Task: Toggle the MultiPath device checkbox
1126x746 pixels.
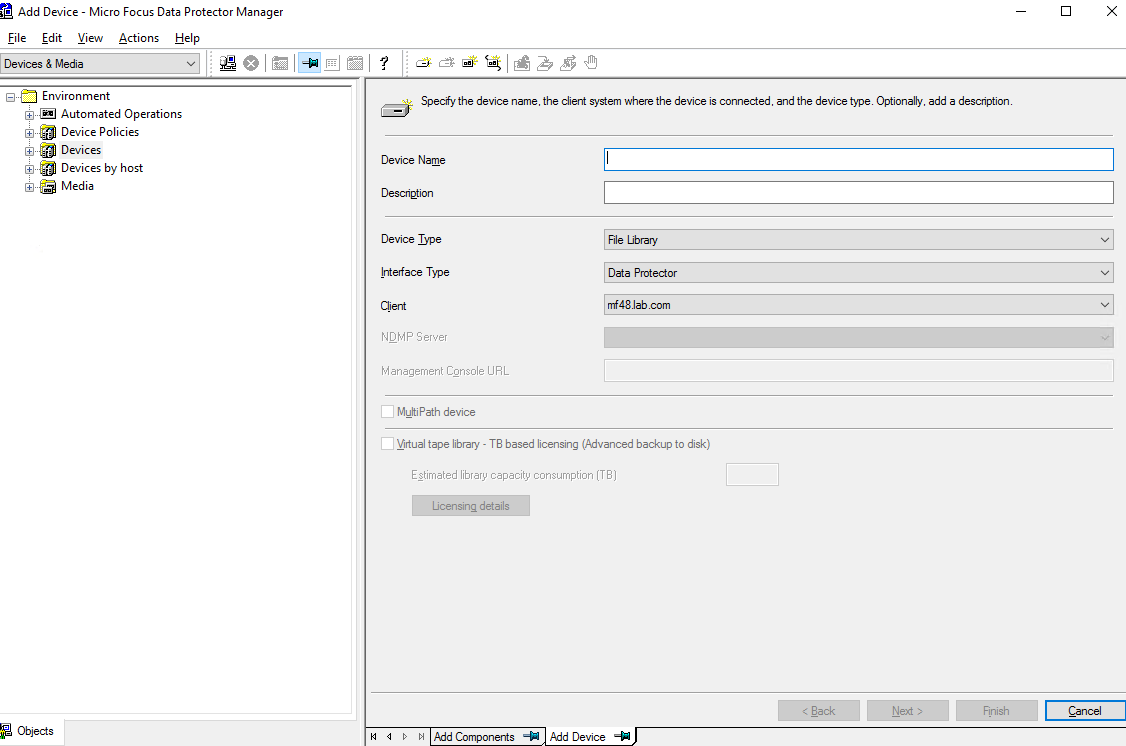Action: coord(388,411)
